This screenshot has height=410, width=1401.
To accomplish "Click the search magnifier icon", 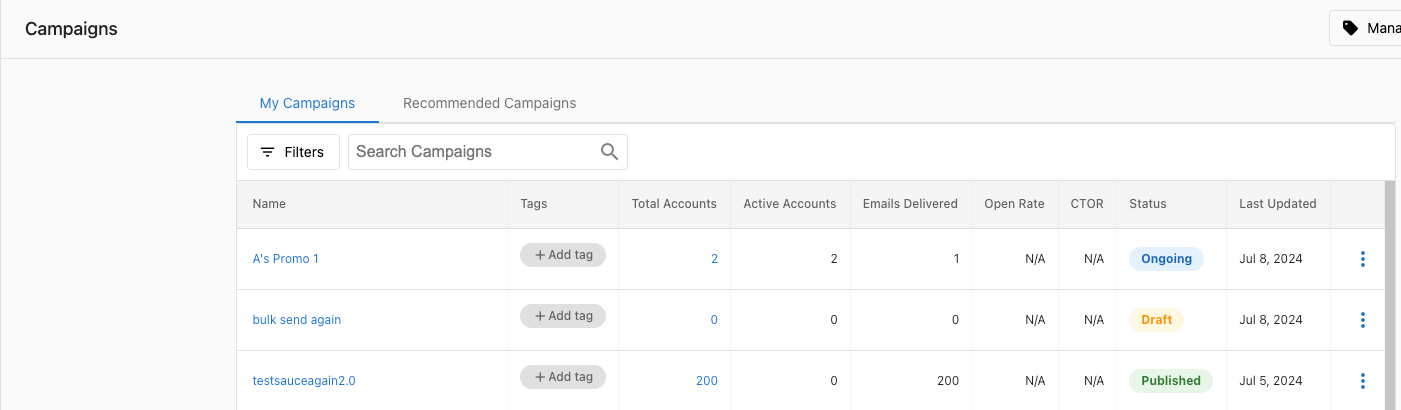I will (x=609, y=152).
